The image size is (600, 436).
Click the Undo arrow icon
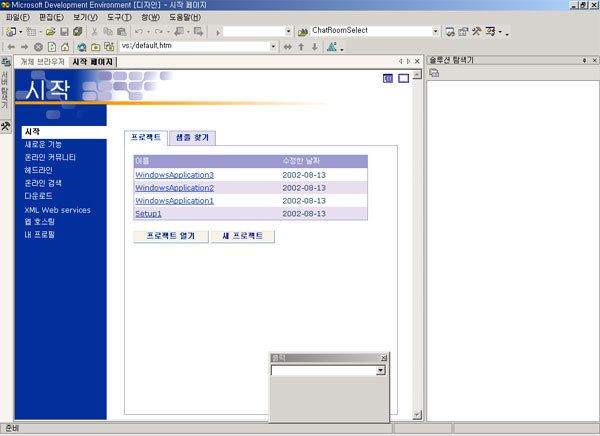(139, 32)
